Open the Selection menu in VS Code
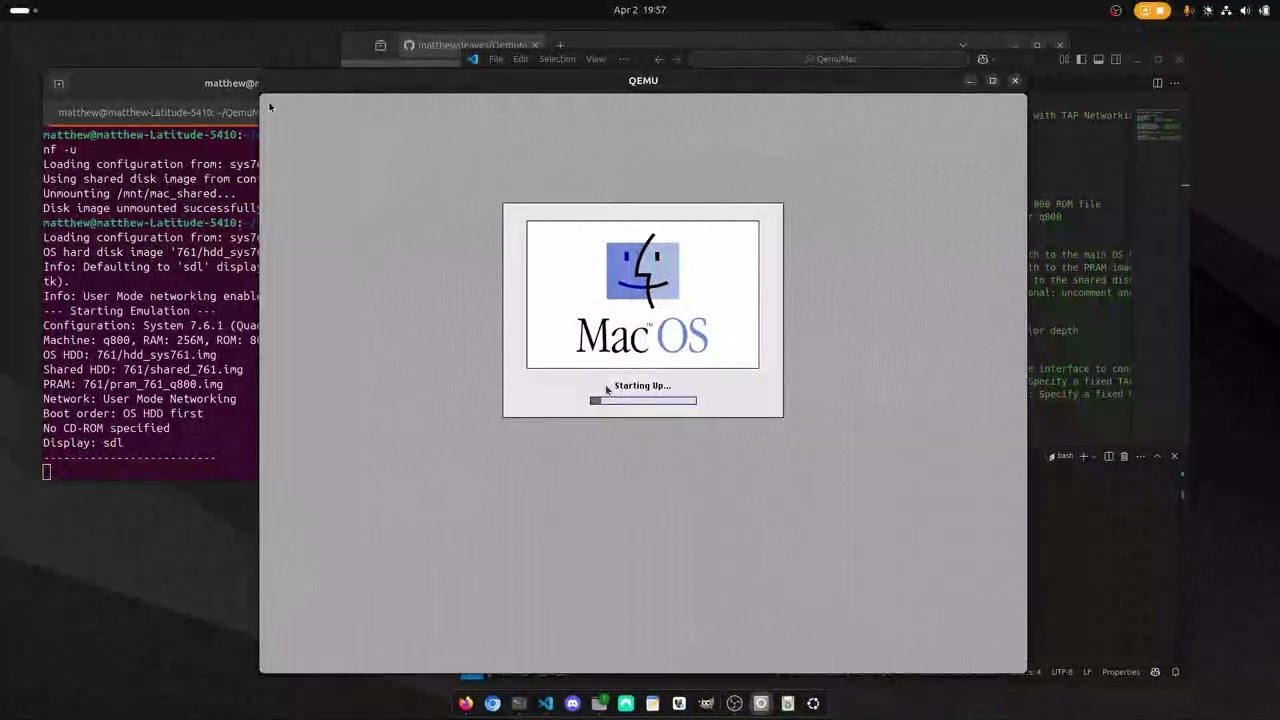 [557, 59]
